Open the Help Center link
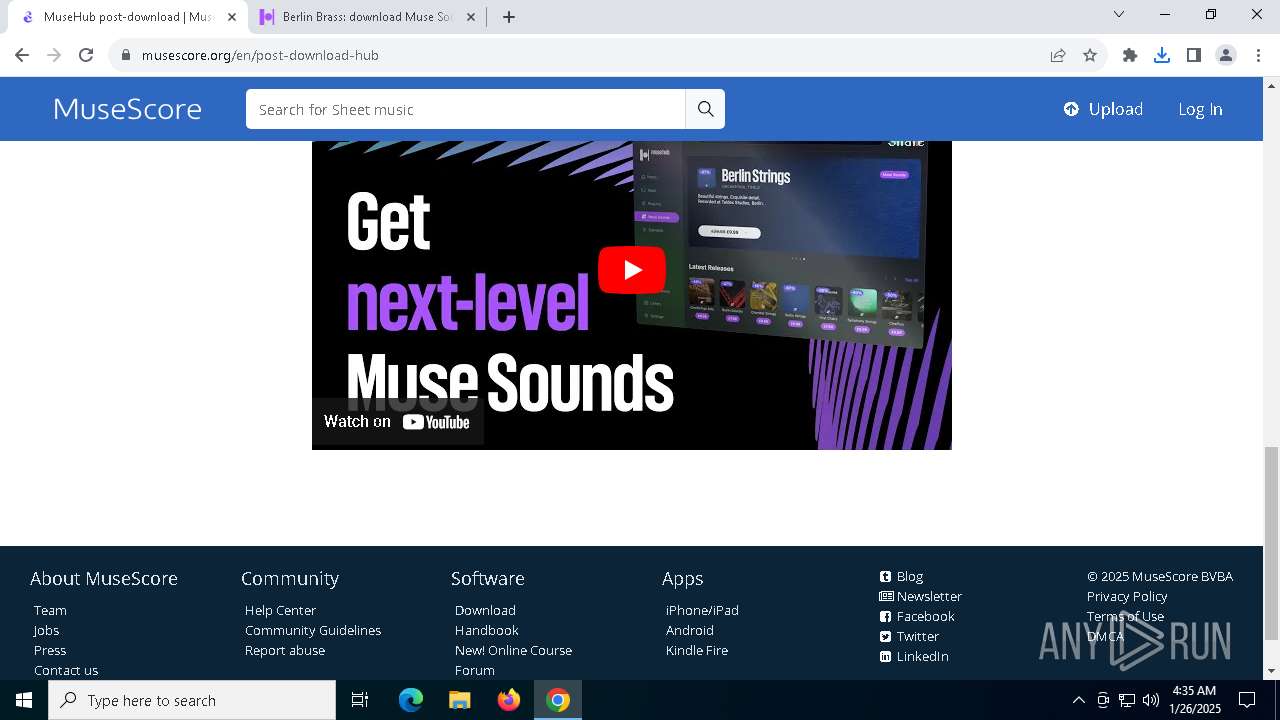Screen dimensions: 1280x720 (280, 610)
